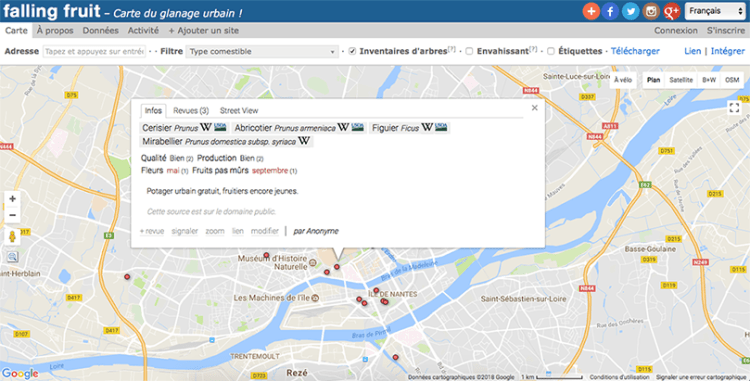
Task: Click Conditions d'utilisation map link
Action: pos(619,377)
